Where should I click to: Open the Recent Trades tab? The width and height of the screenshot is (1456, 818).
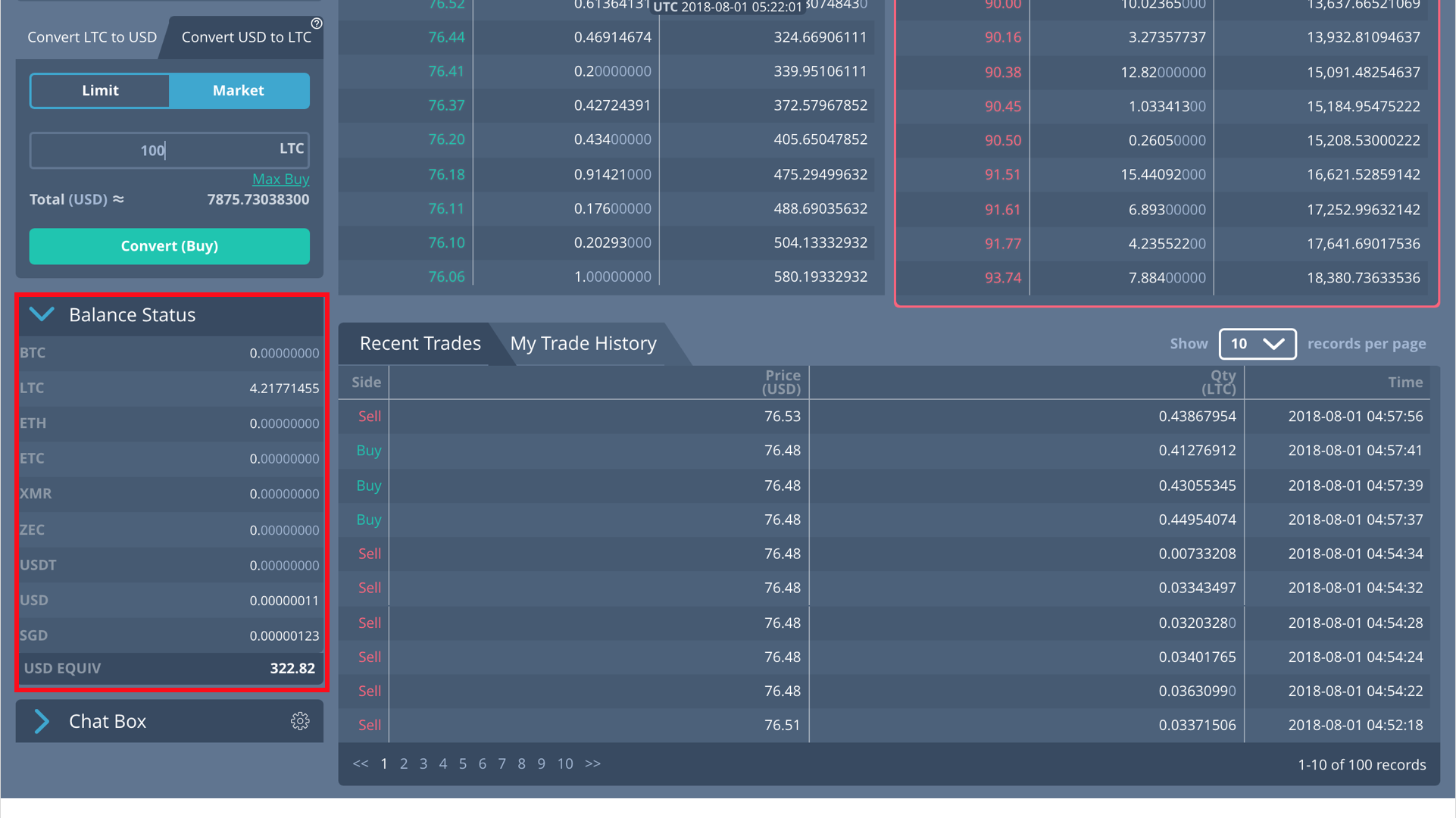click(420, 343)
